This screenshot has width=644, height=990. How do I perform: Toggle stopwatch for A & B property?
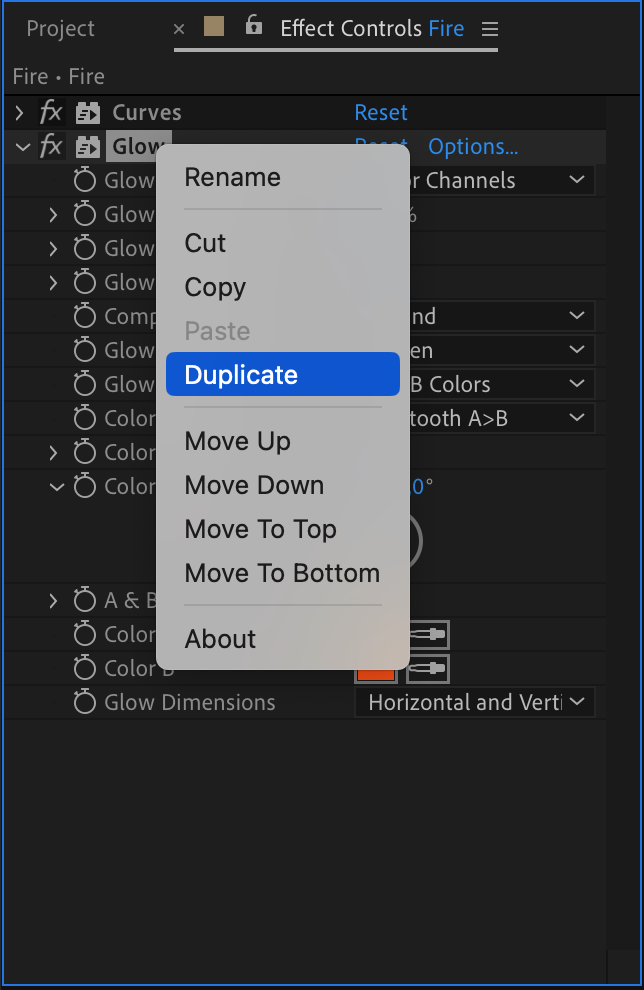click(85, 600)
